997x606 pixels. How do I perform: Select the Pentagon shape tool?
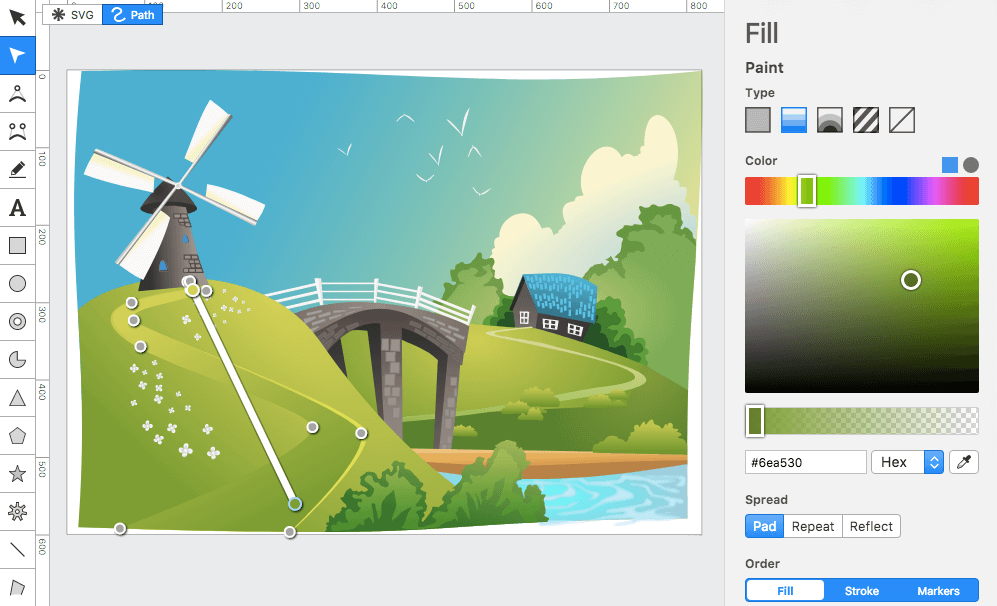tap(17, 435)
